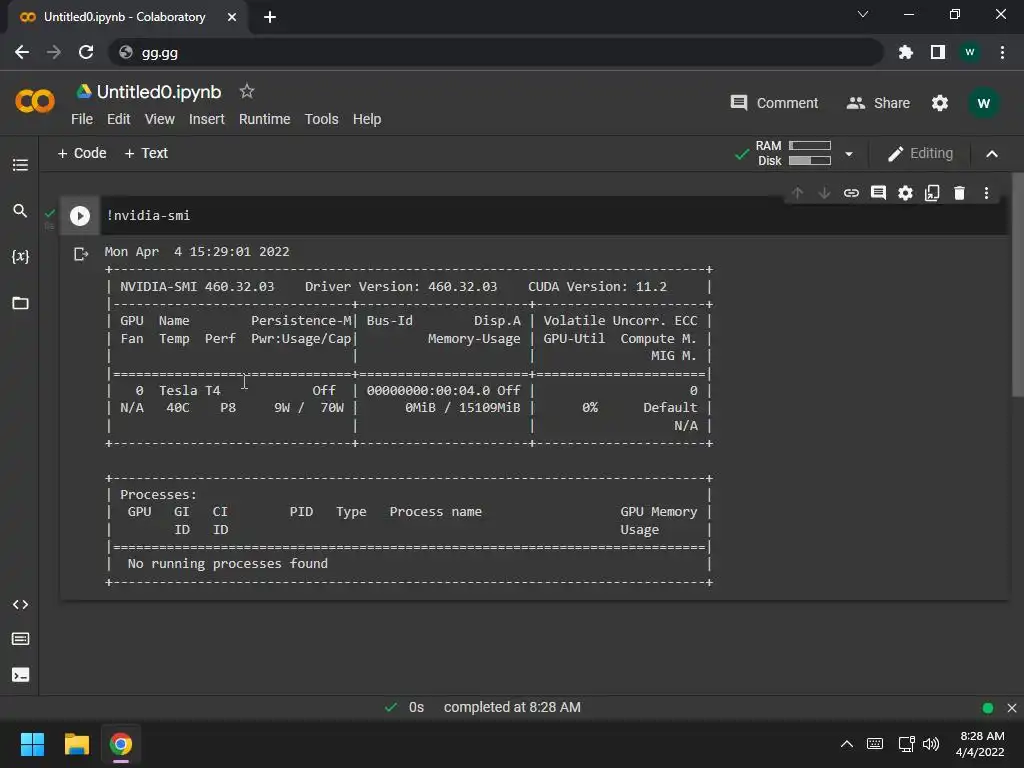The height and width of the screenshot is (768, 1024).
Task: Open the Help menu
Action: tap(367, 119)
